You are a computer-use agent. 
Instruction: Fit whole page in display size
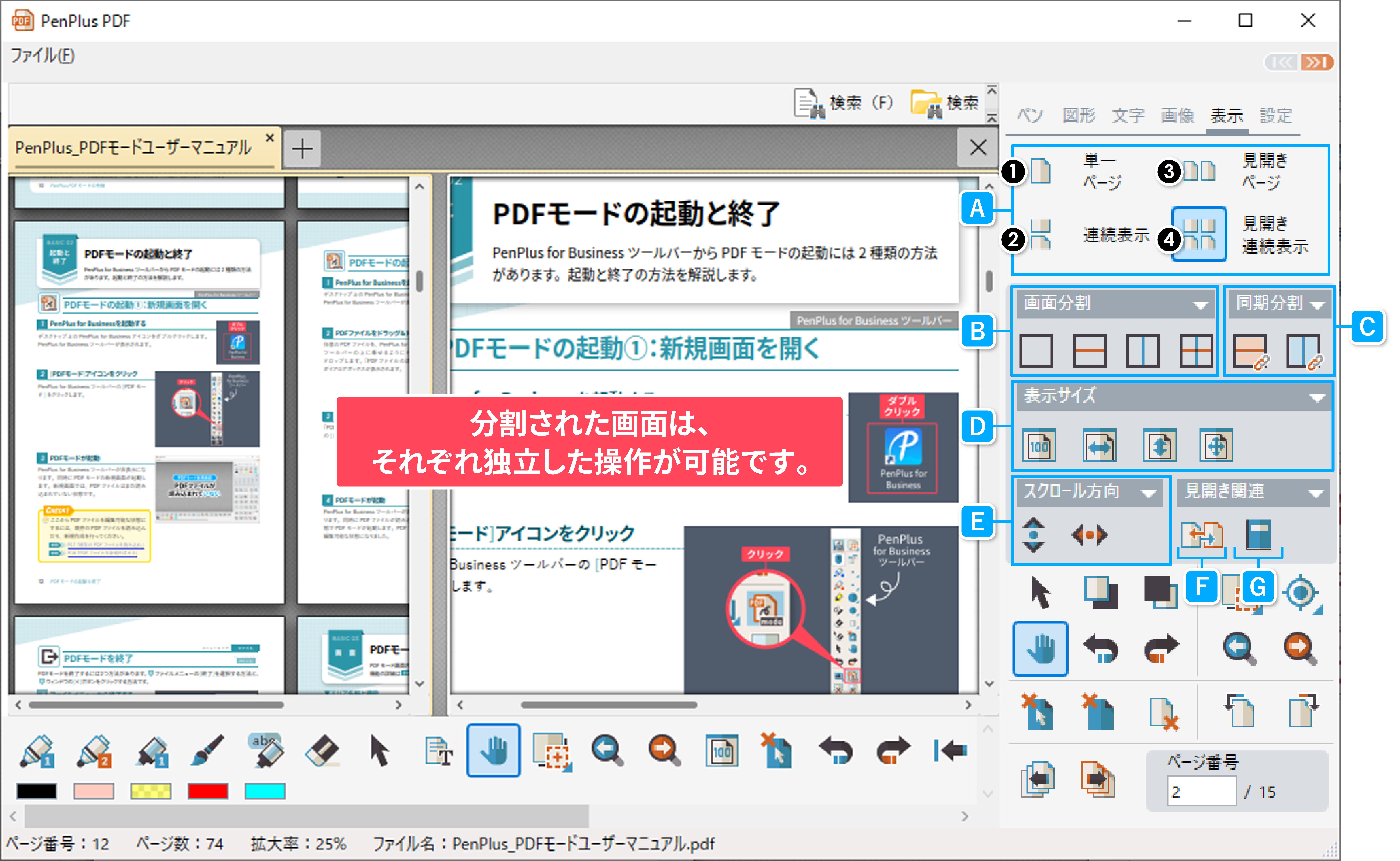1216,445
